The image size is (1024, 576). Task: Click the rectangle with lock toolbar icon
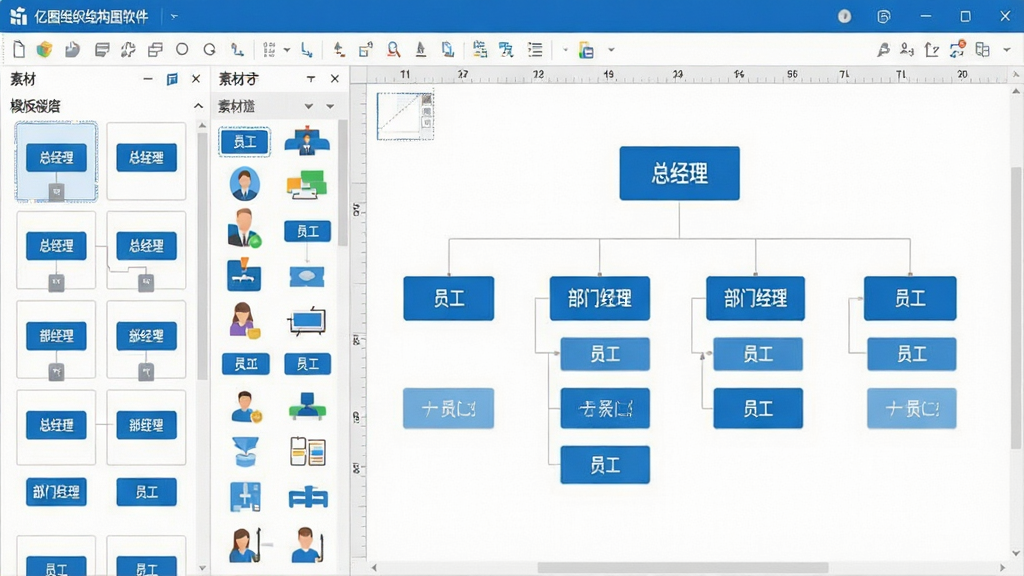coord(366,49)
